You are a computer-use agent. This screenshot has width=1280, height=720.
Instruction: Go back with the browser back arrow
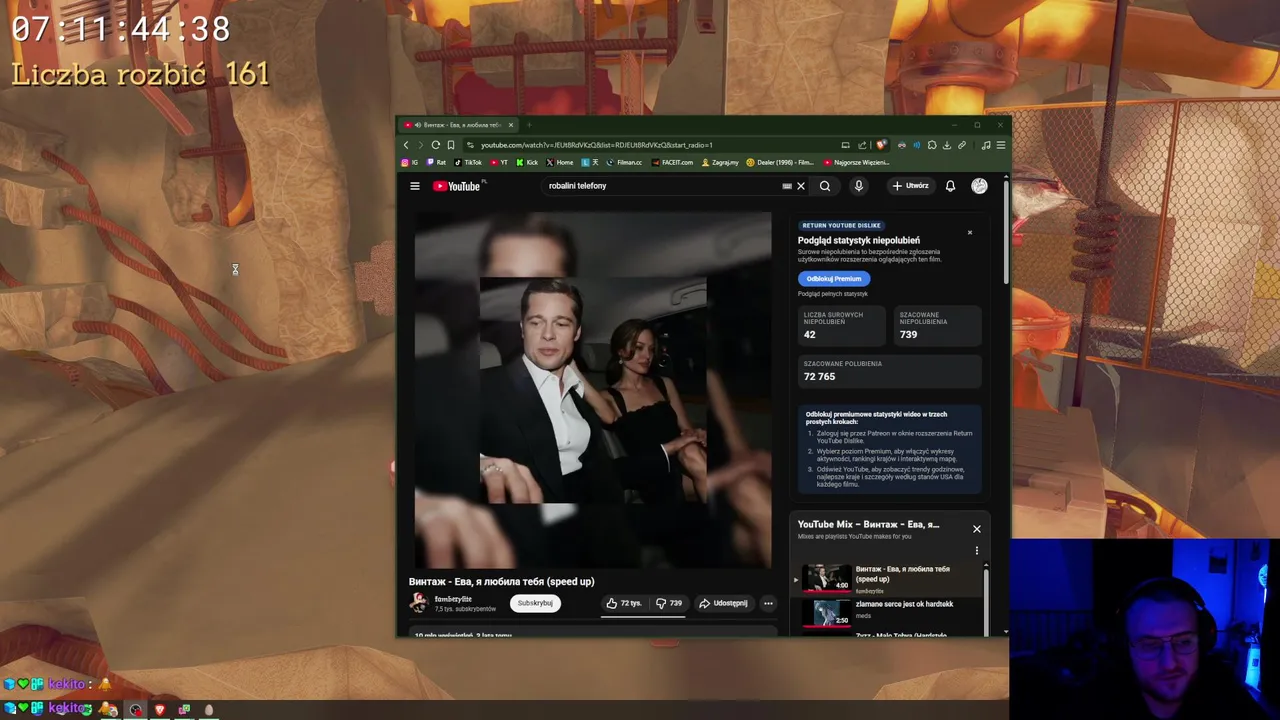(x=406, y=145)
